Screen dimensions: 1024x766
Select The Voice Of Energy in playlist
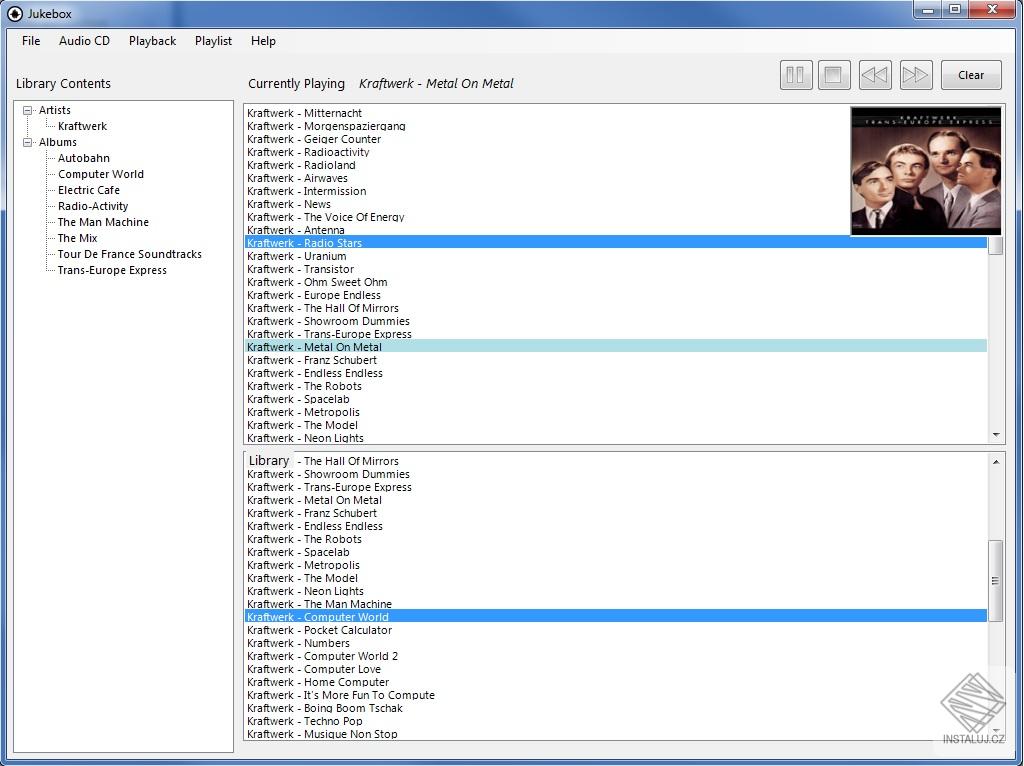coord(325,217)
